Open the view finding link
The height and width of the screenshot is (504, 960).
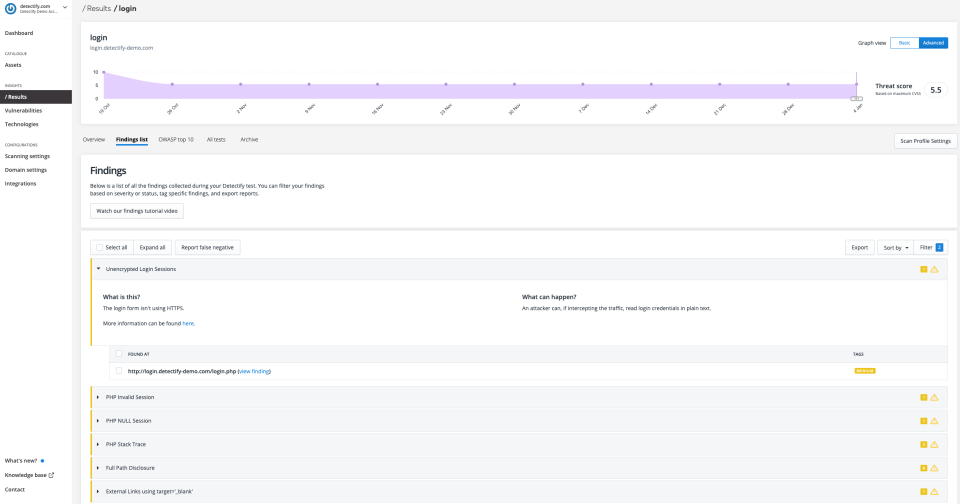254,371
